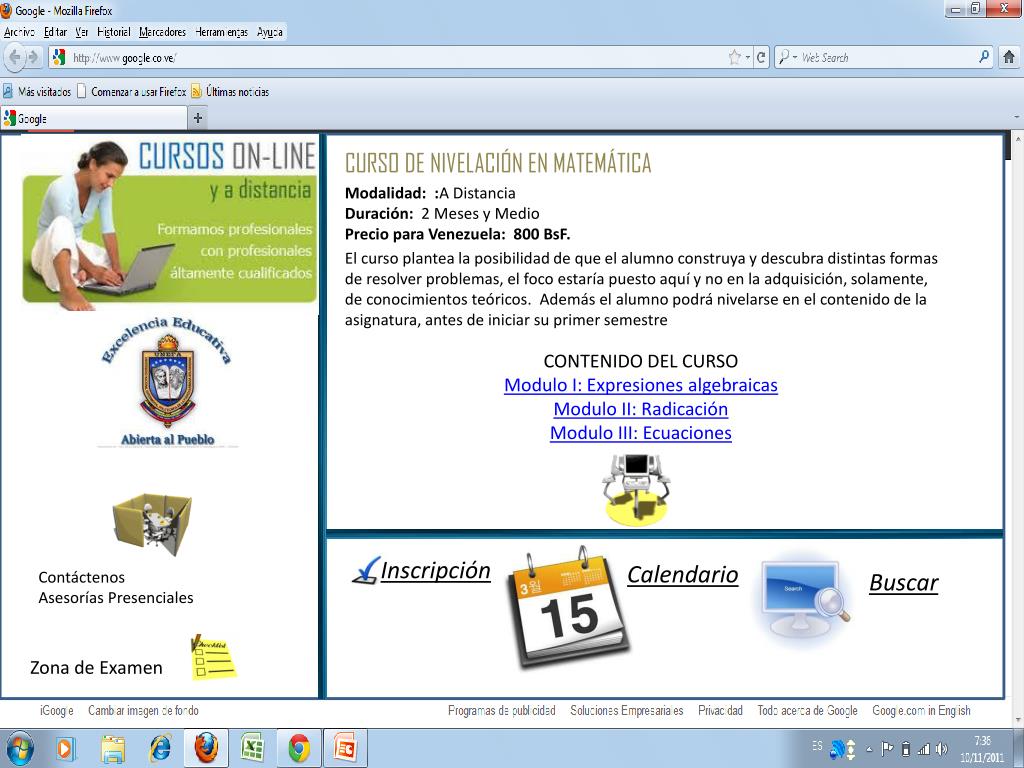Click the robot computer image under course modules
Image resolution: width=1024 pixels, height=768 pixels.
637,490
